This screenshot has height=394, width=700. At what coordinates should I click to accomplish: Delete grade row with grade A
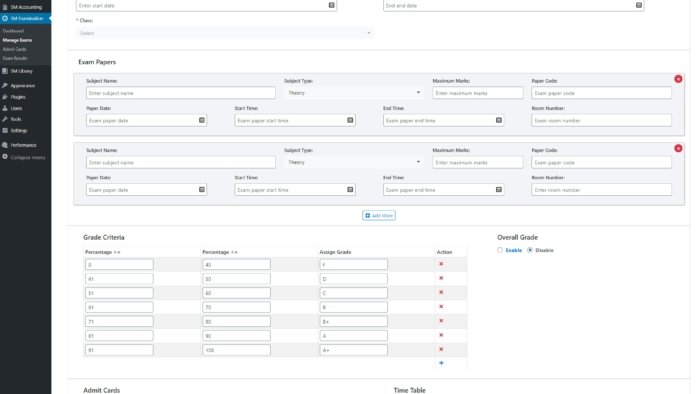pyautogui.click(x=441, y=335)
